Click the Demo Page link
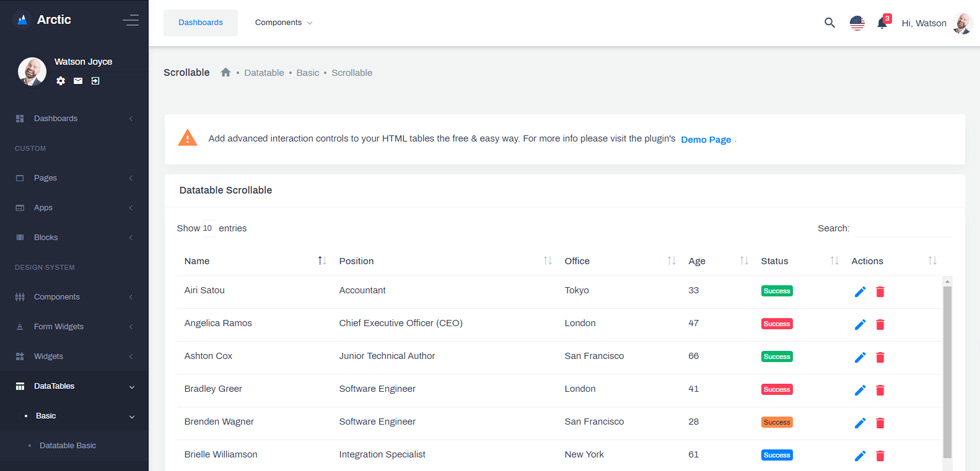 706,140
